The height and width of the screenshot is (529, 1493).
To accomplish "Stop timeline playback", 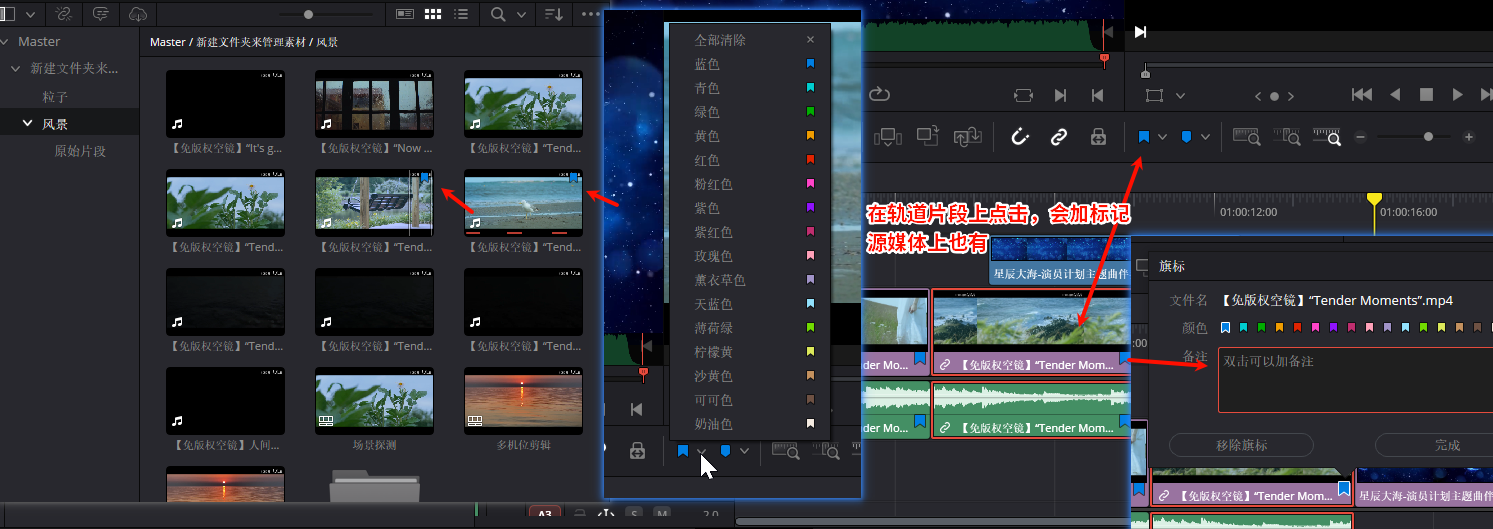I will pyautogui.click(x=1427, y=95).
